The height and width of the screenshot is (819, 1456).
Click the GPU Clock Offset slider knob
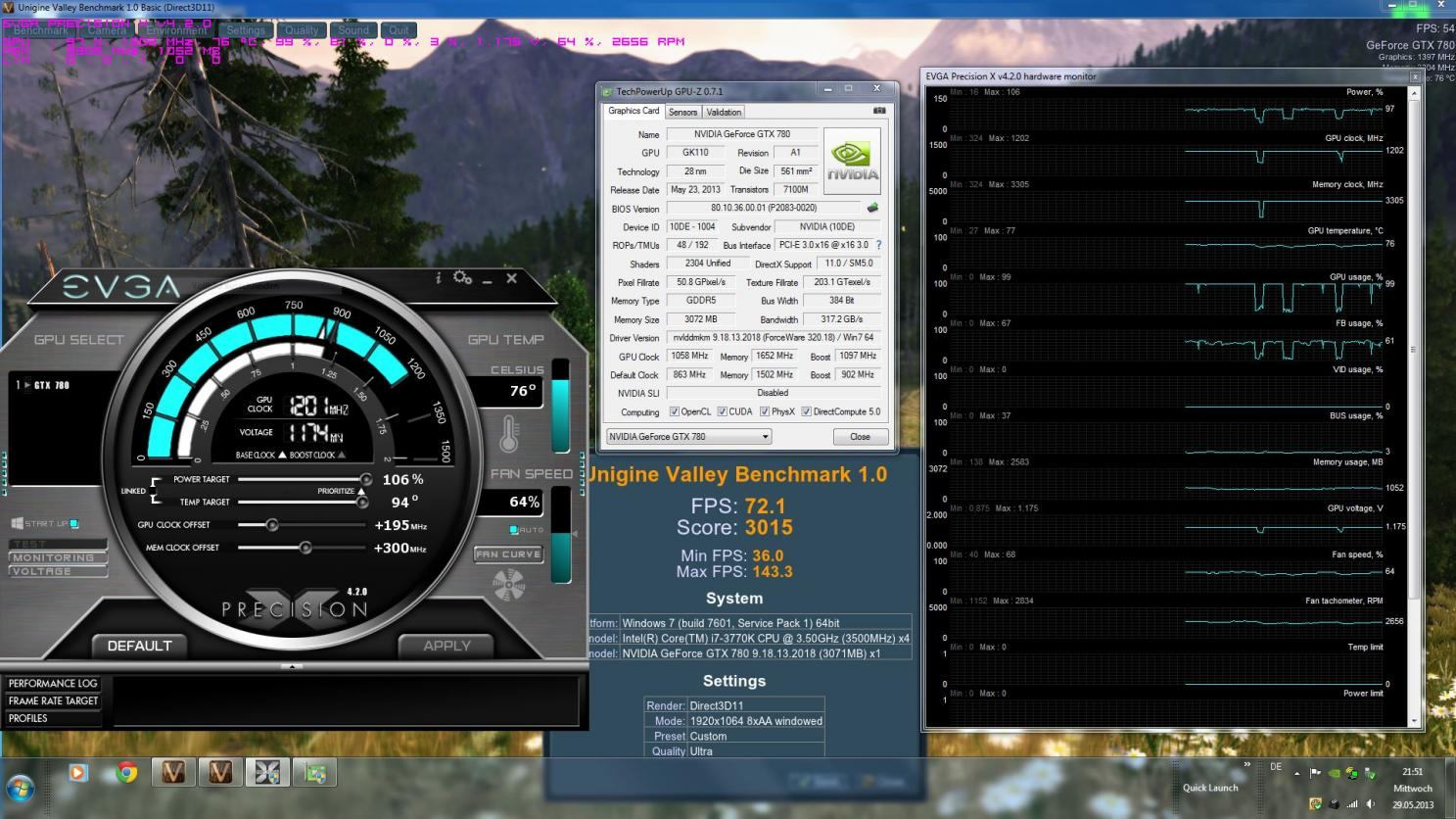(x=272, y=525)
